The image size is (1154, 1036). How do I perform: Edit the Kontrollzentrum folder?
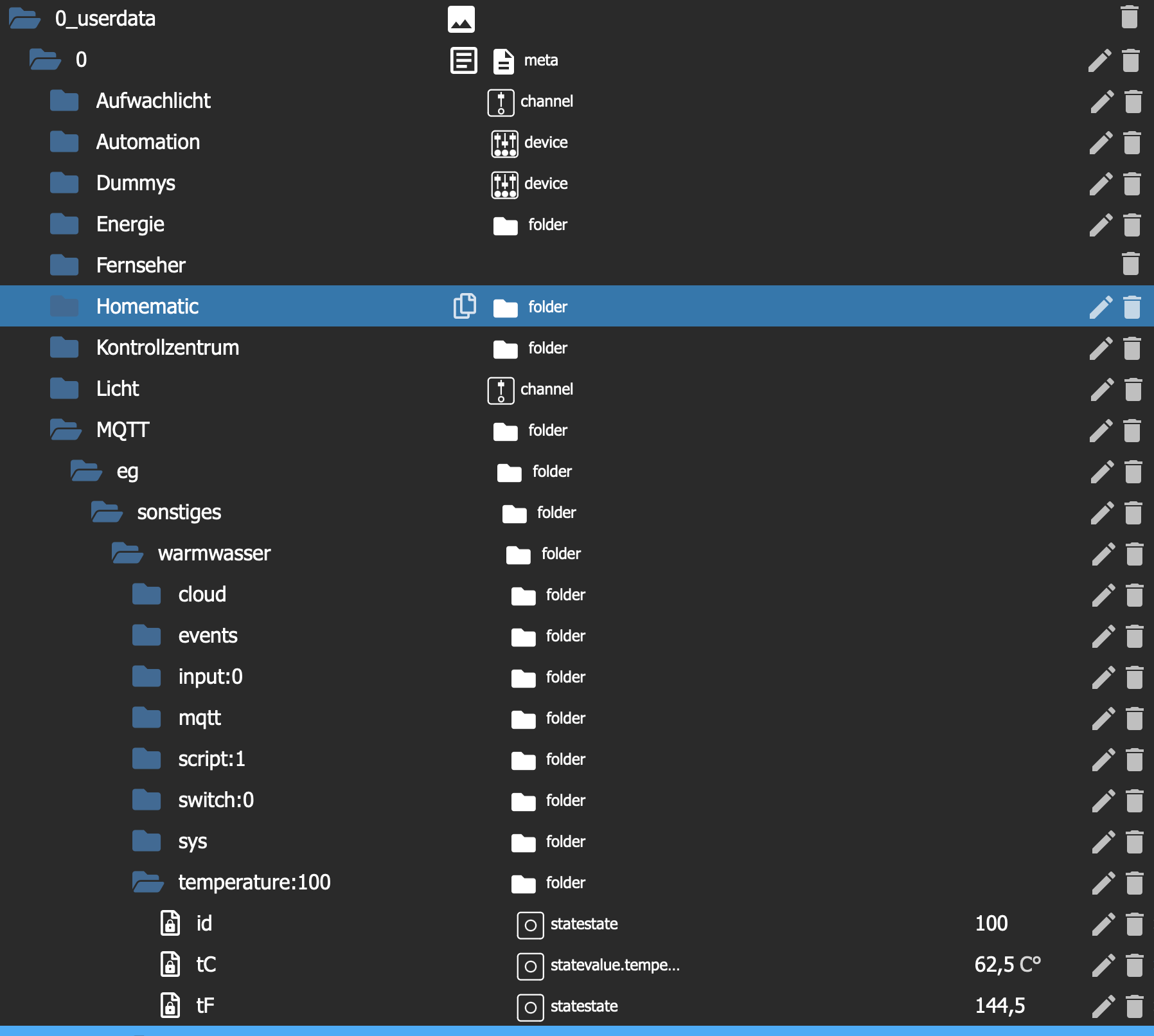tap(1101, 348)
